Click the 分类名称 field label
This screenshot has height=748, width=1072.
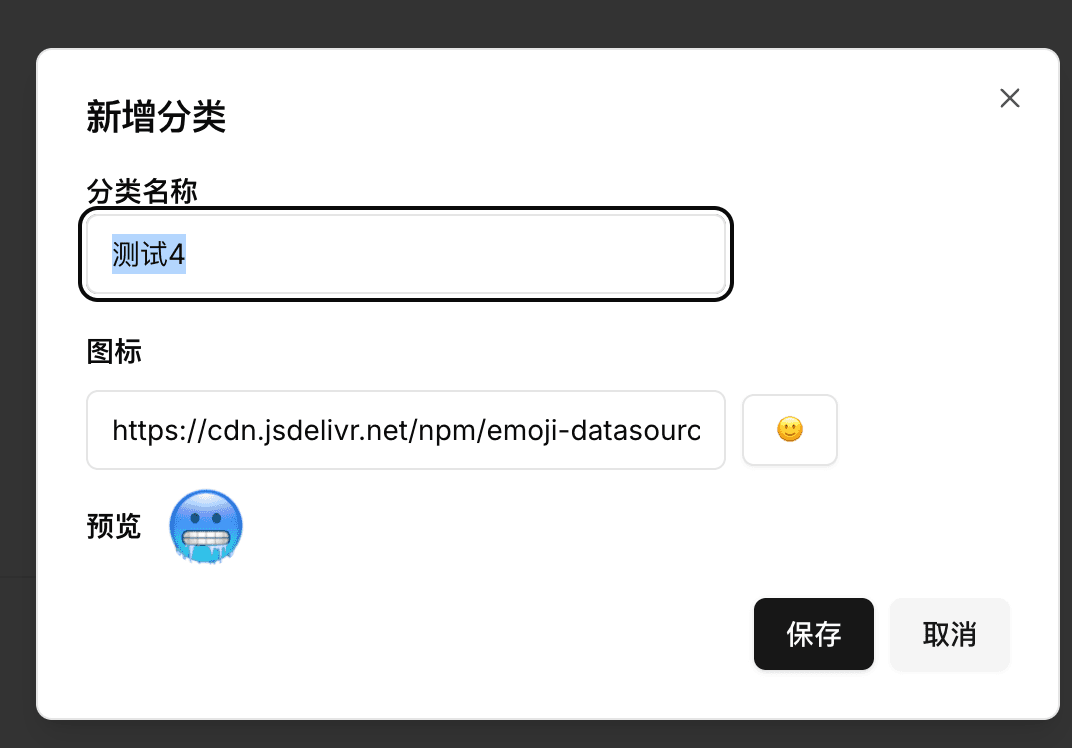click(141, 190)
